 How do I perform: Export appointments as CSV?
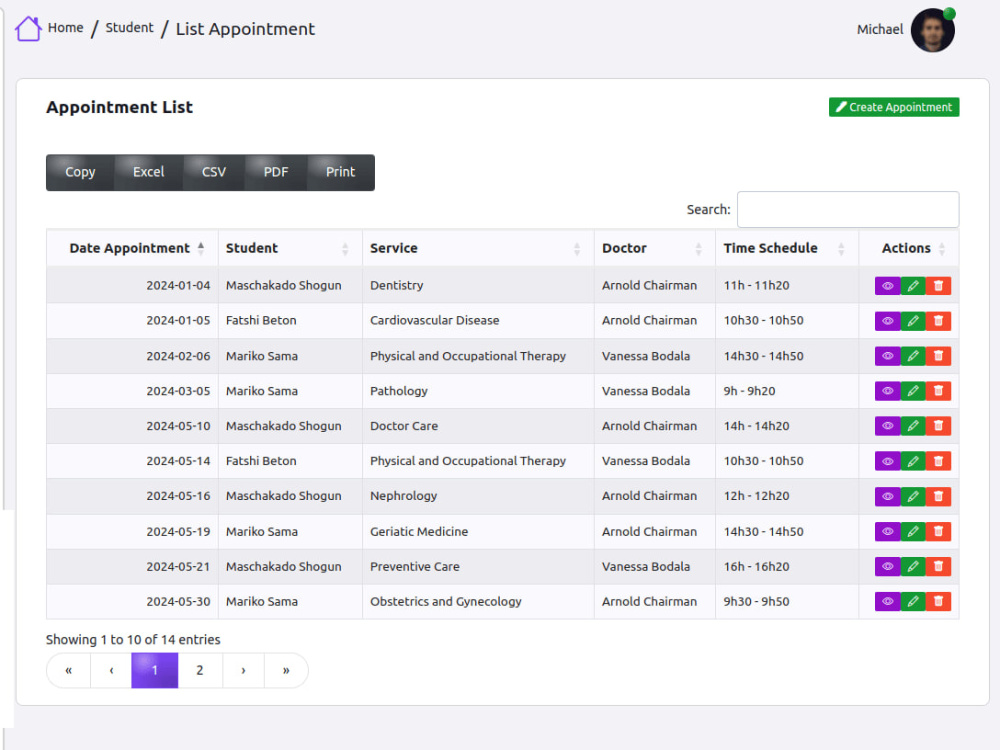(x=214, y=172)
